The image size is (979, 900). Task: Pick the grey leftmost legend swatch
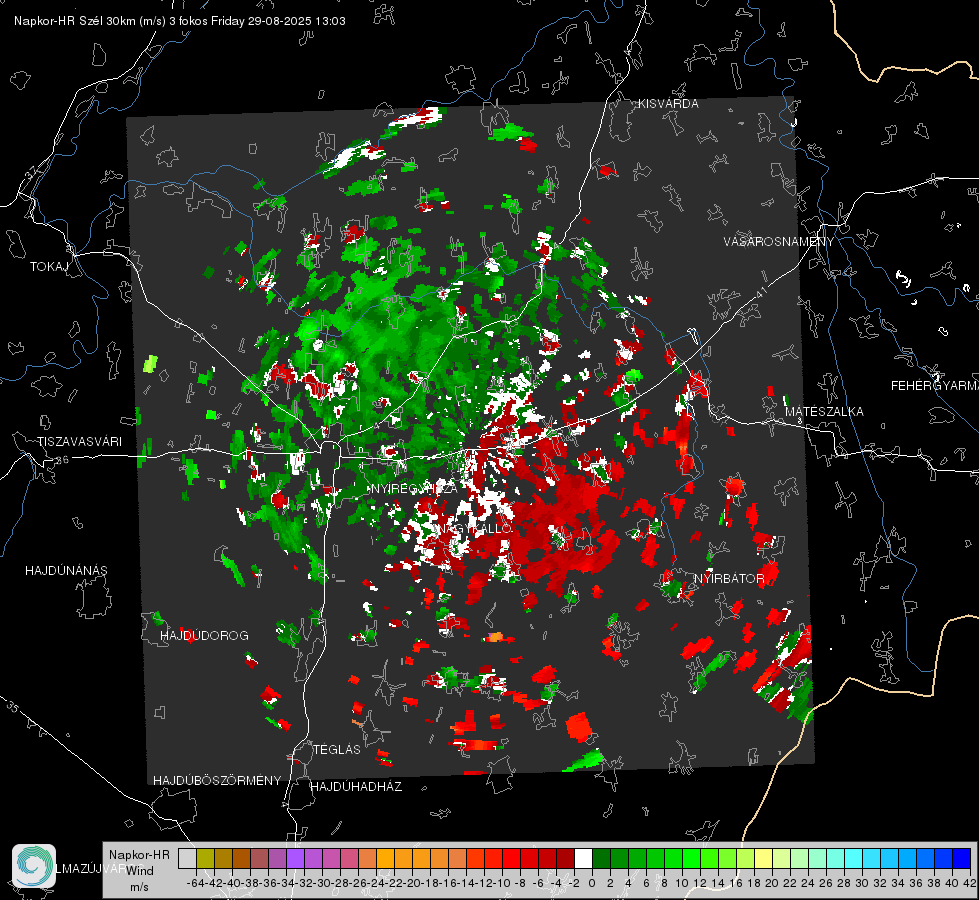coord(187,858)
